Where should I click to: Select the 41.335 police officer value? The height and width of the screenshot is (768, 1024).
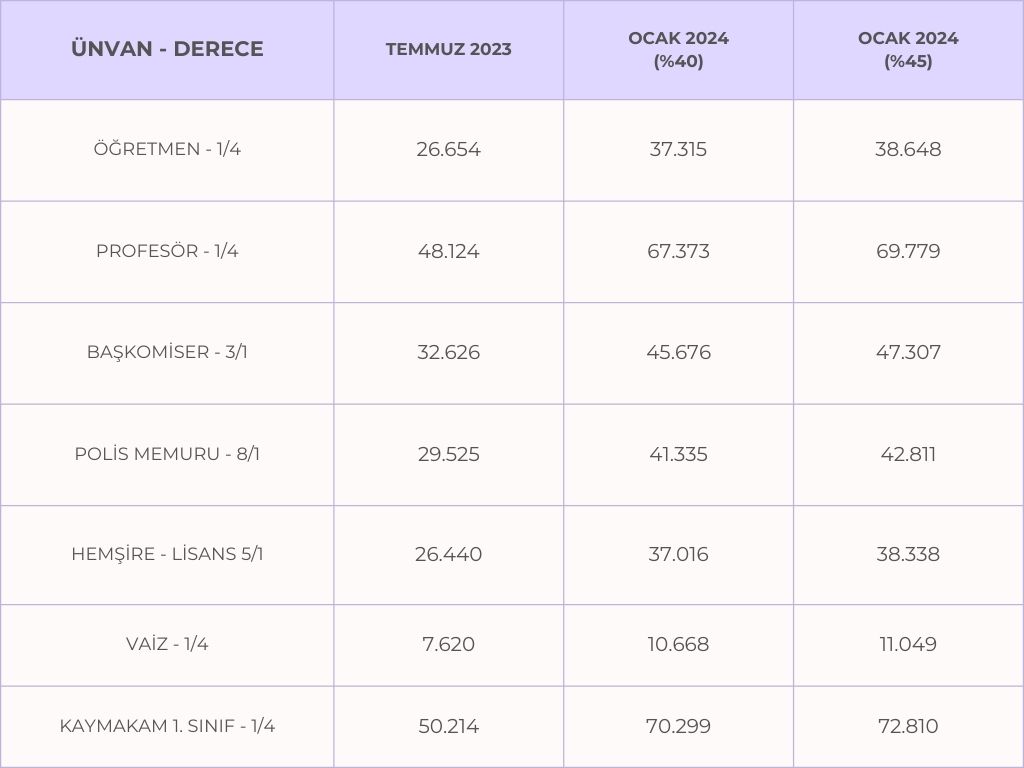(x=678, y=454)
